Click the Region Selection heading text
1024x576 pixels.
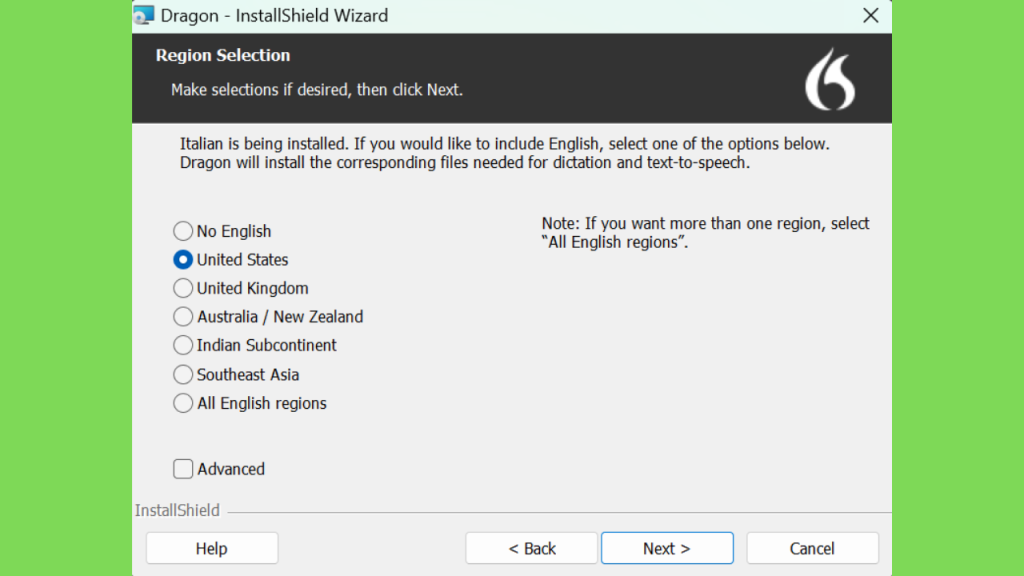click(x=223, y=55)
